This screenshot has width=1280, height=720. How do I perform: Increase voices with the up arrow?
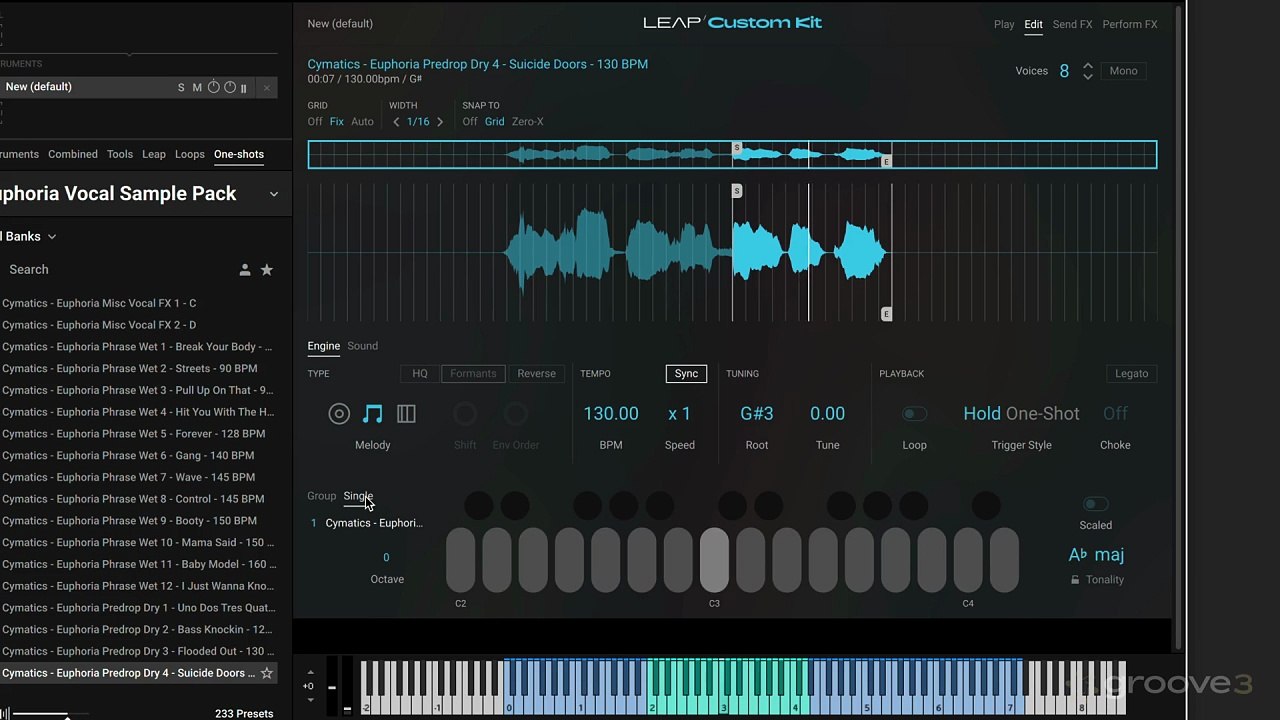[1088, 65]
